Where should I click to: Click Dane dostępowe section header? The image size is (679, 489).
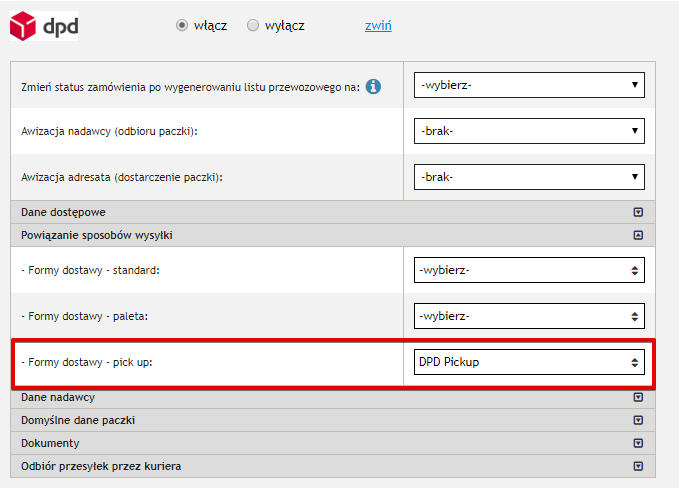pyautogui.click(x=64, y=212)
